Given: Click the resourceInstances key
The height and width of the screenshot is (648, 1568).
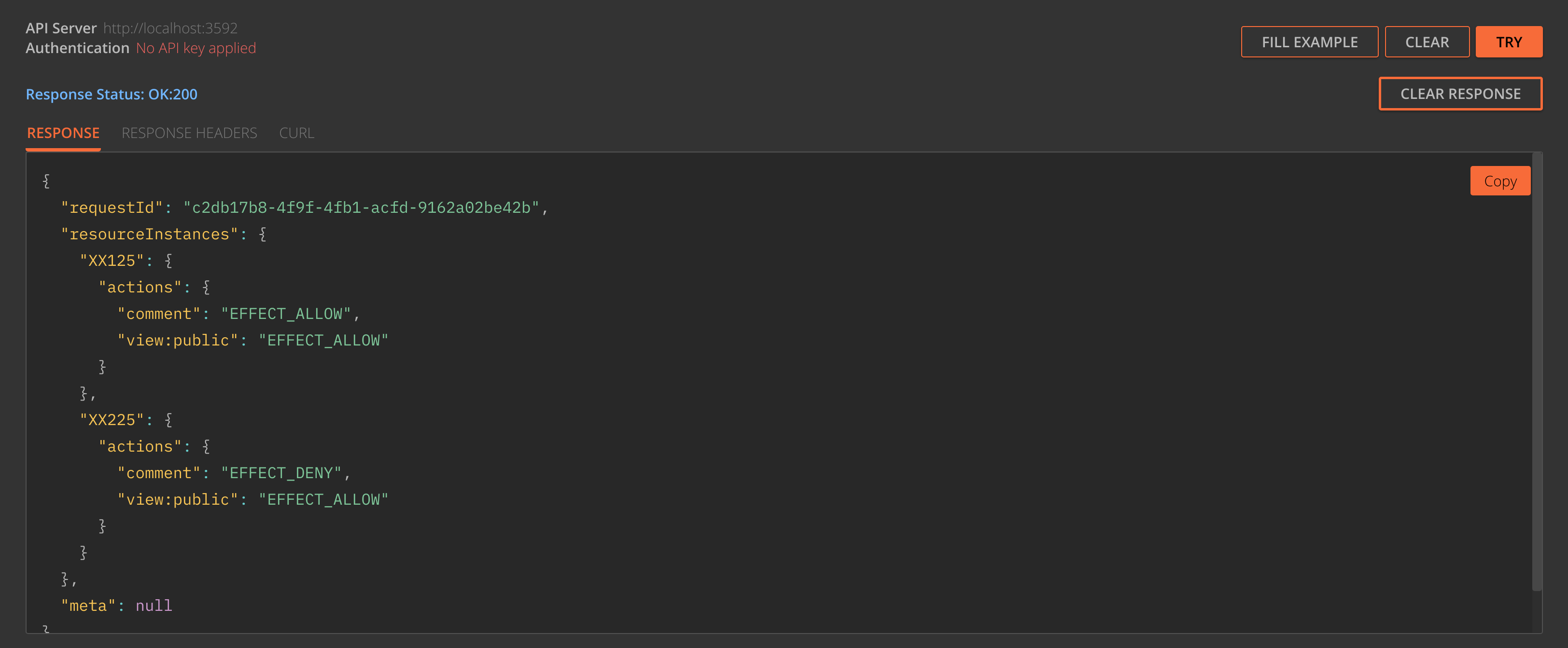Looking at the screenshot, I should coord(150,234).
